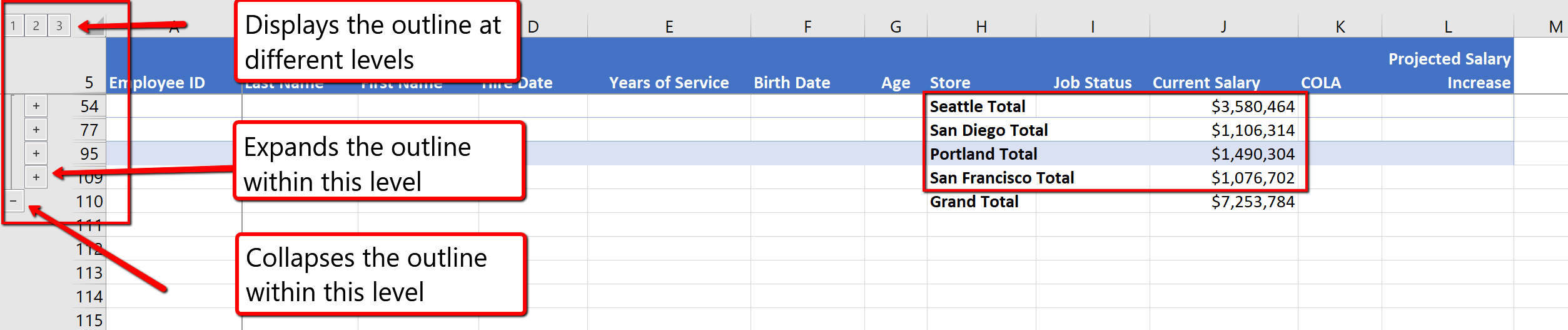Show outline level 1
Screen dimensions: 1568x330
13,26
